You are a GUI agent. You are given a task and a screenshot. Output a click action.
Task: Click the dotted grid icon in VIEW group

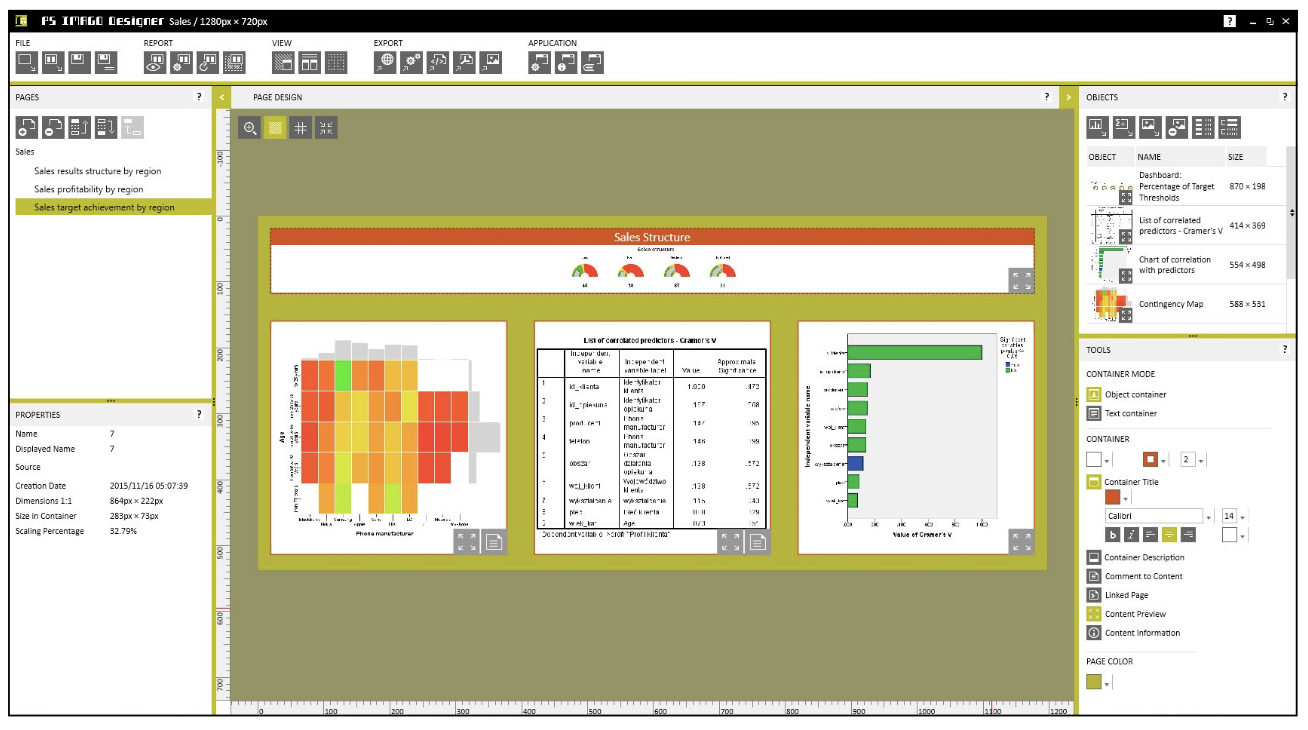tap(336, 63)
